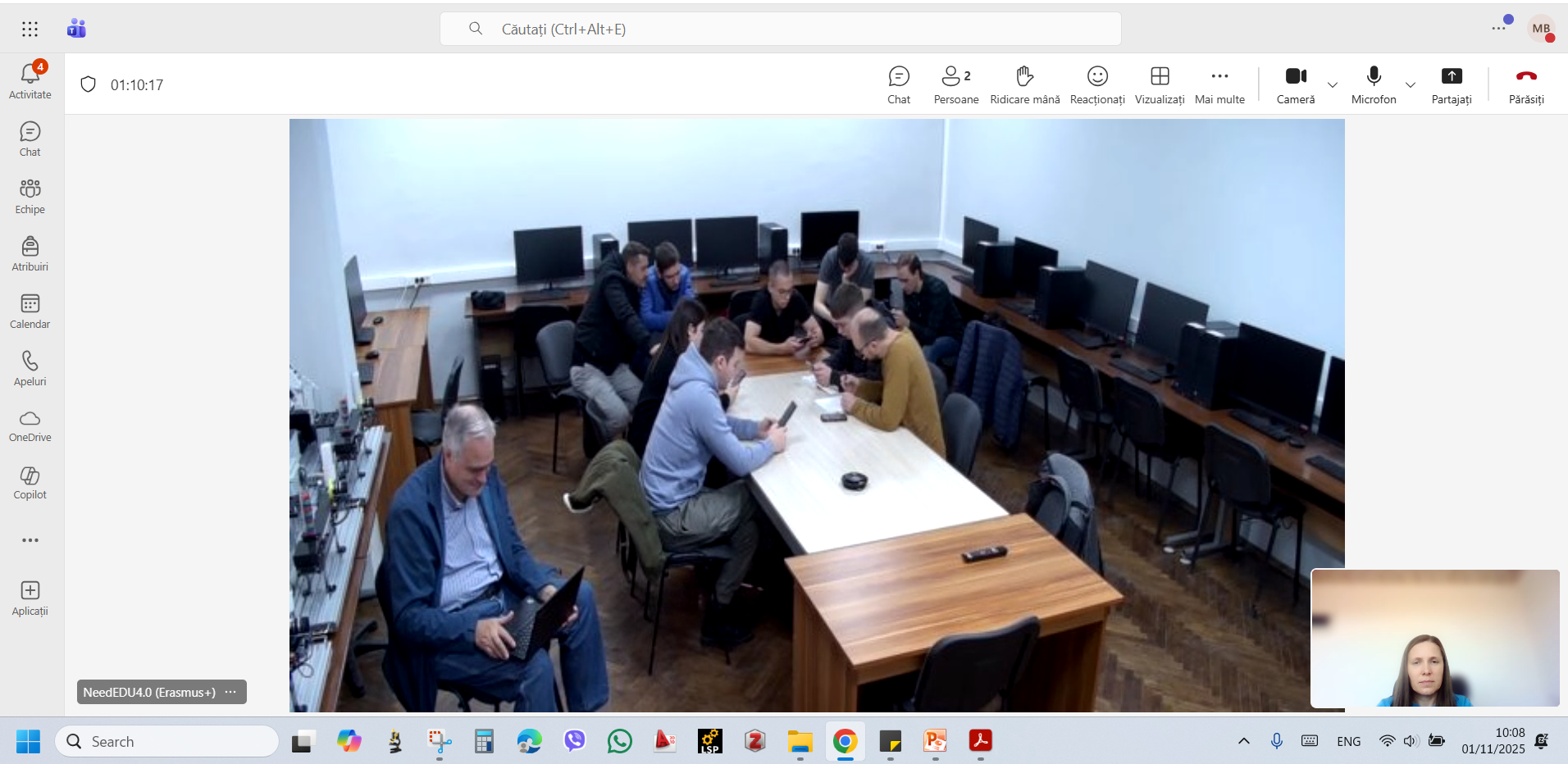Share screen with Partajați

click(1452, 85)
